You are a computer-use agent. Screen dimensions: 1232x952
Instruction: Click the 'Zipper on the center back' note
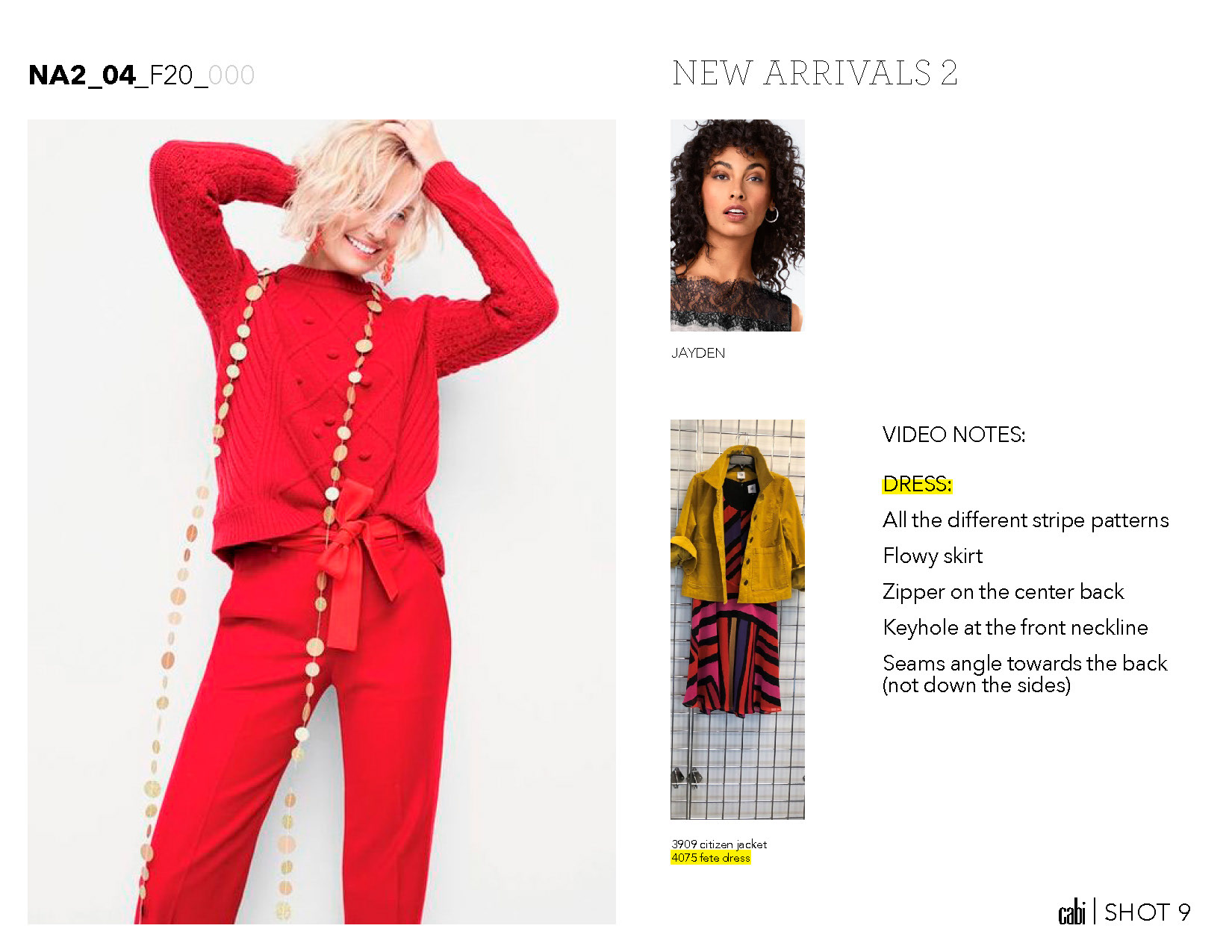(x=1003, y=591)
